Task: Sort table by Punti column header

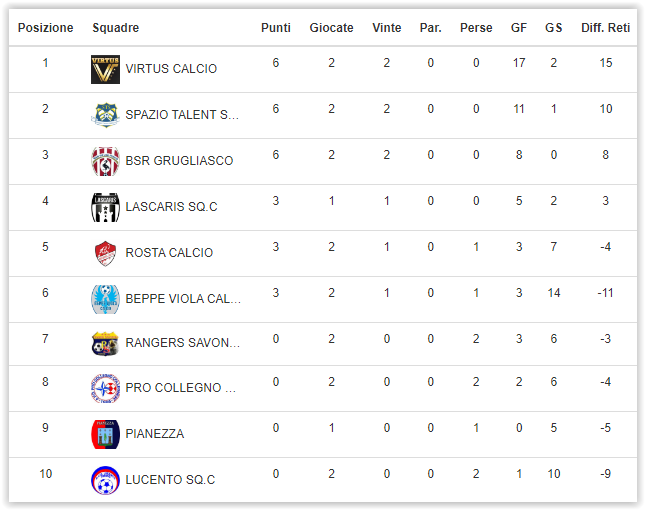Action: [x=276, y=28]
